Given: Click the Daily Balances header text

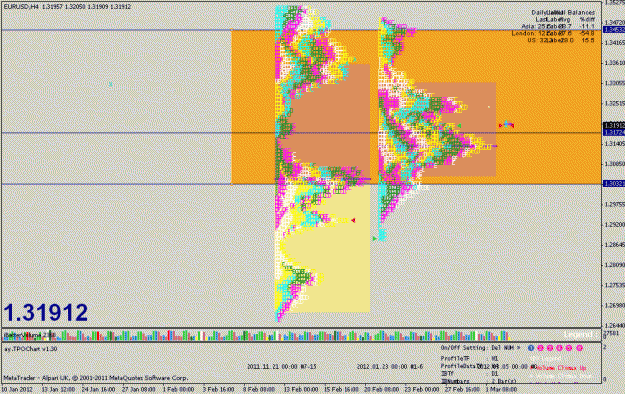Looking at the screenshot, I should [563, 12].
